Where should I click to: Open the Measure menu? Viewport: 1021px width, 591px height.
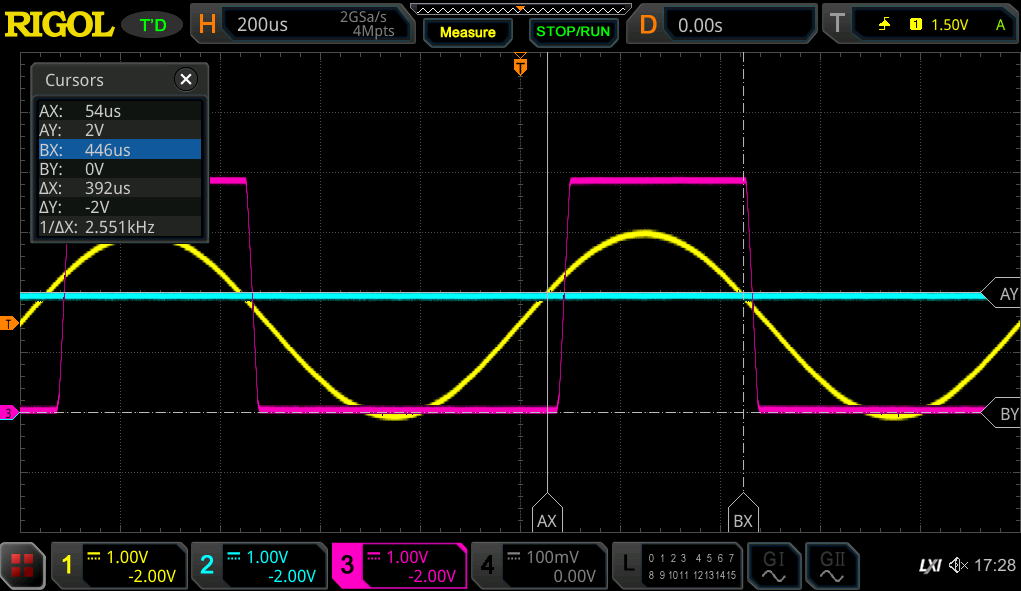468,32
